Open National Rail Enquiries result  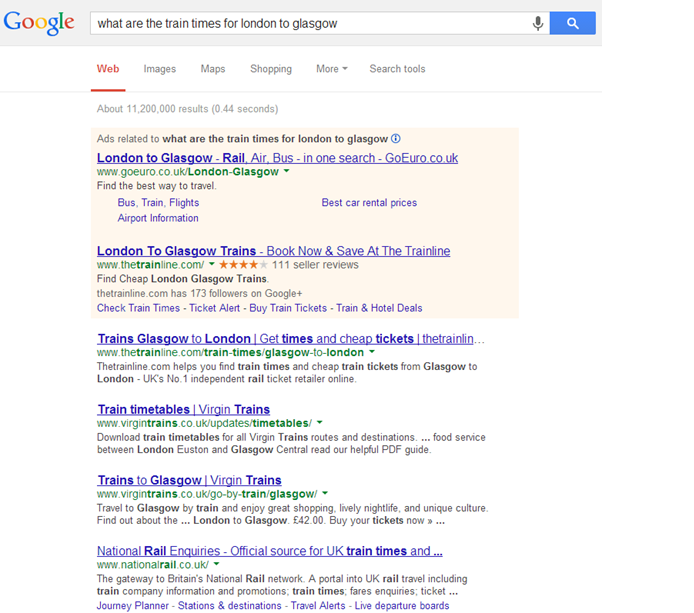(x=270, y=551)
